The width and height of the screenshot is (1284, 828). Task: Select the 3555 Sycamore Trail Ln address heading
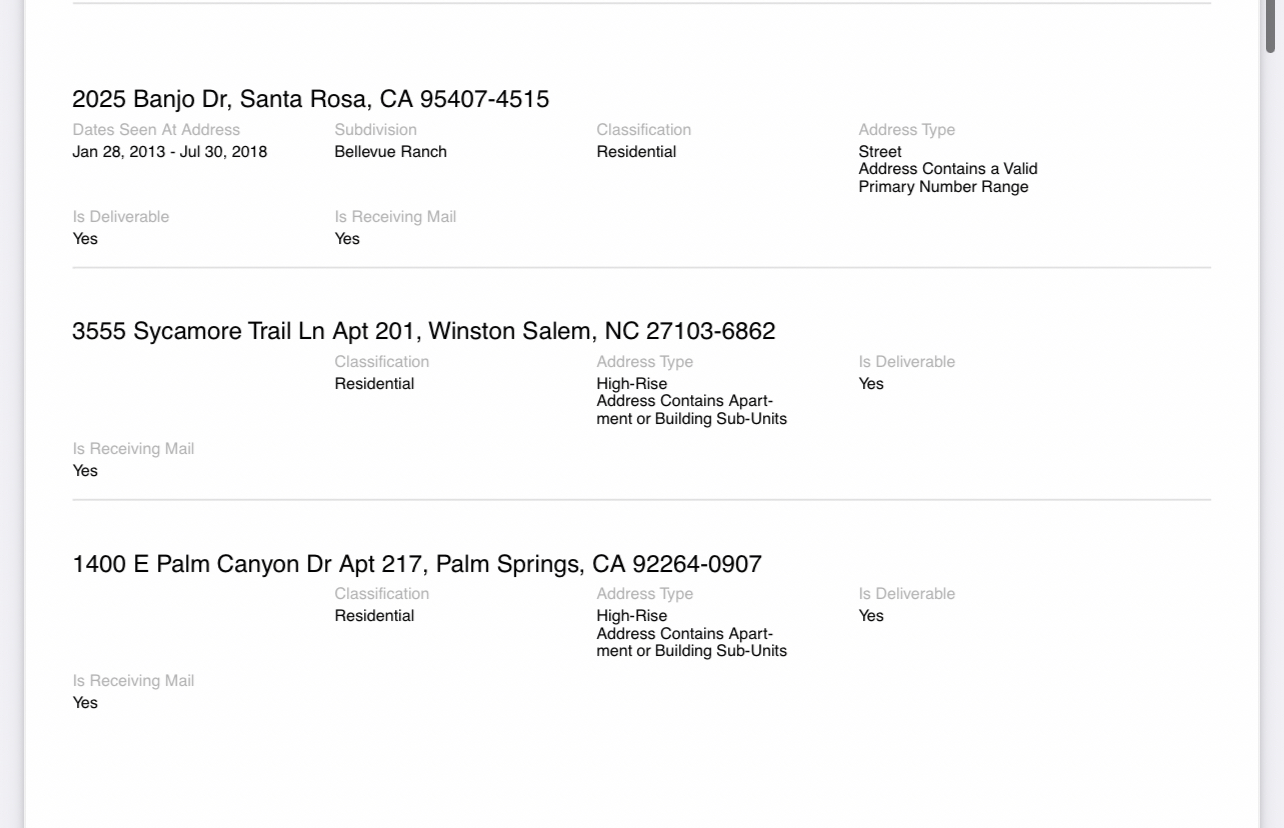coord(424,331)
